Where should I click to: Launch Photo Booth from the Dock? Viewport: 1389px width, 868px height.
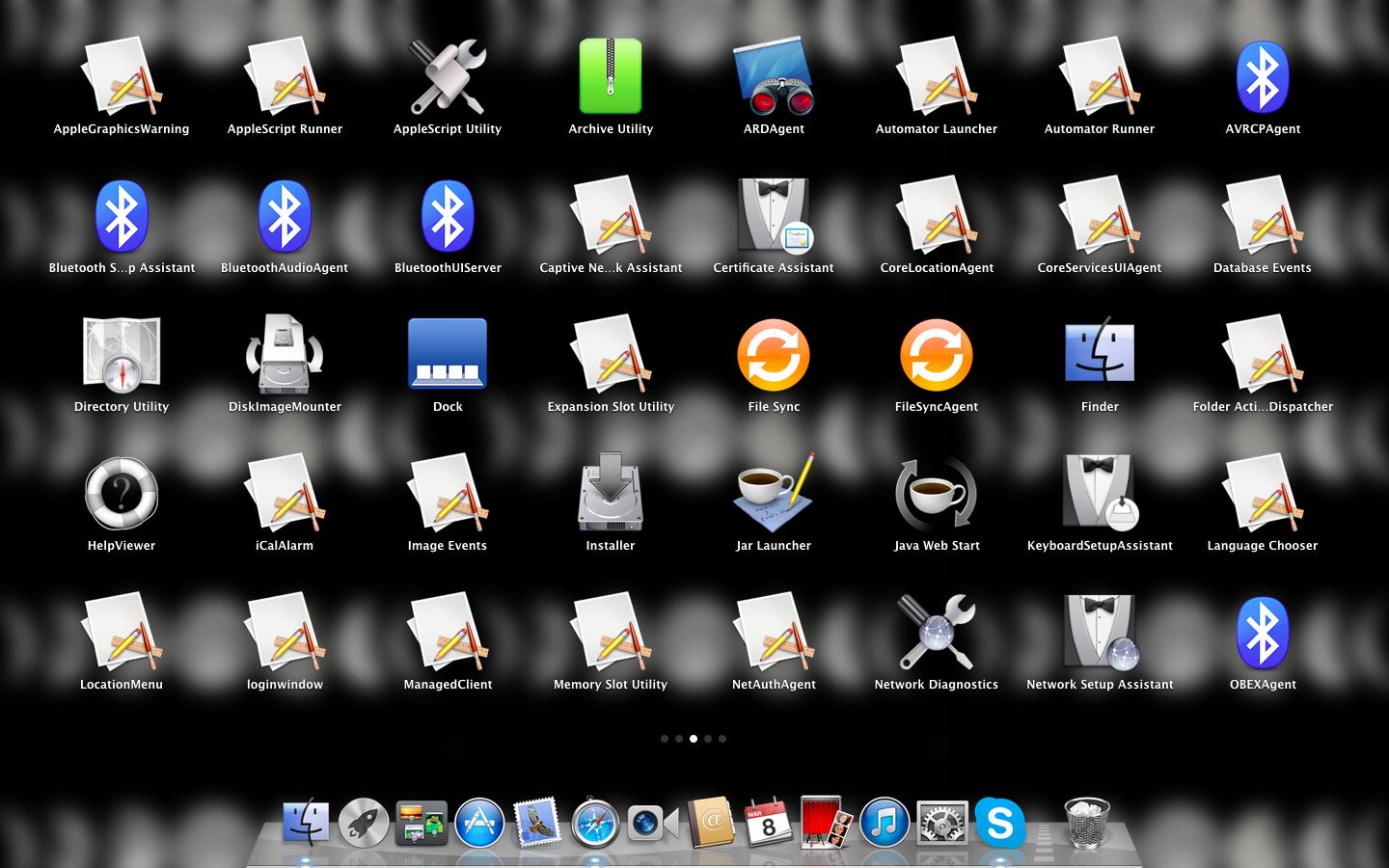(827, 823)
